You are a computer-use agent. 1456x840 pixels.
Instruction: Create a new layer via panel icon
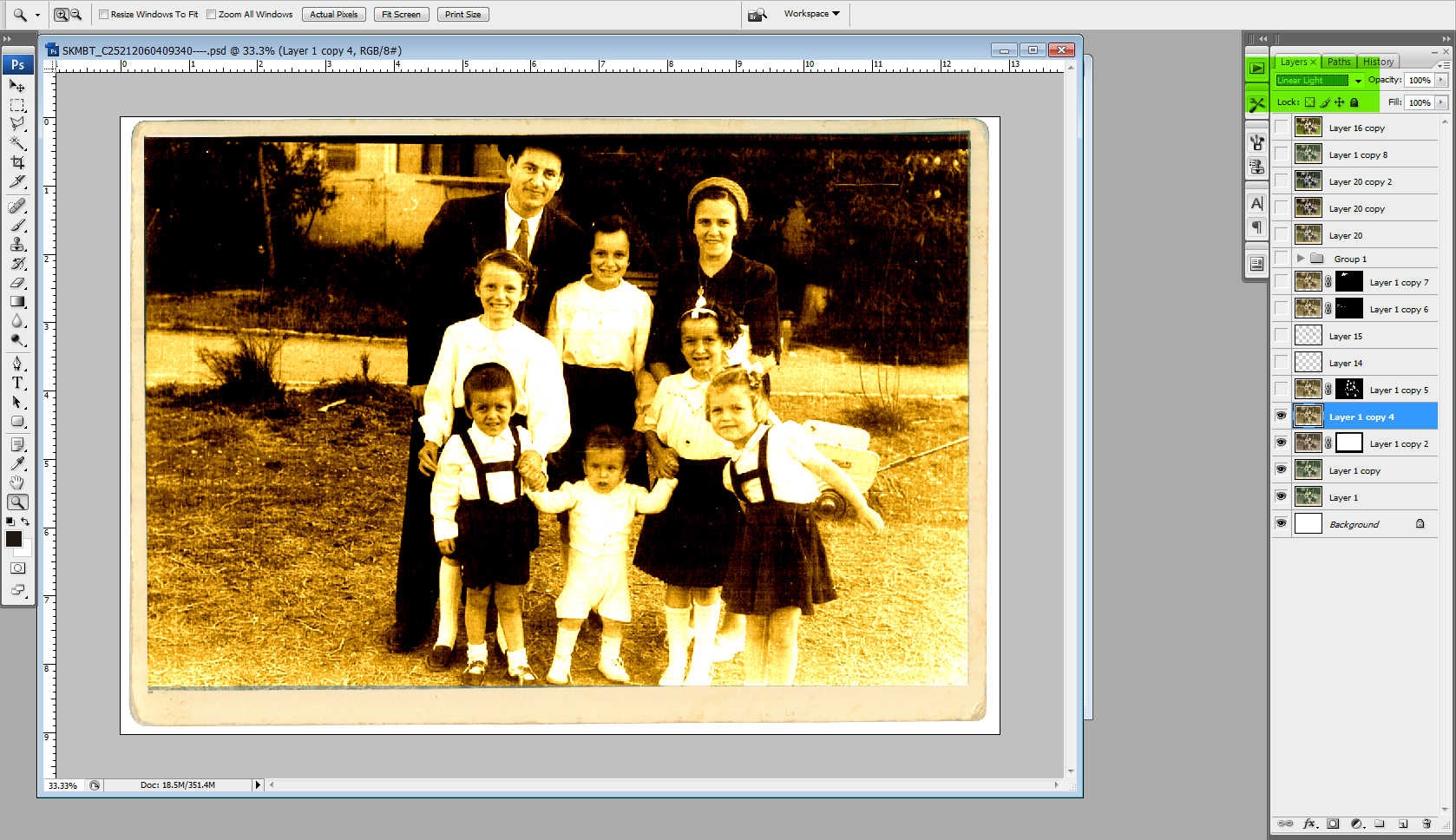click(1403, 824)
